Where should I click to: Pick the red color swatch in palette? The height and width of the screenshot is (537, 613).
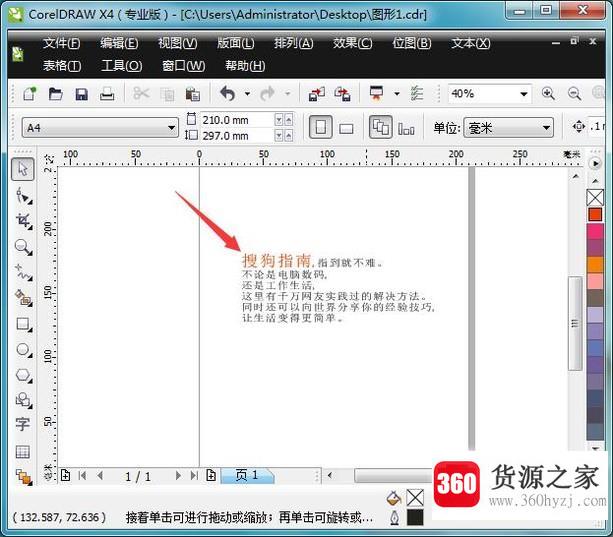595,215
